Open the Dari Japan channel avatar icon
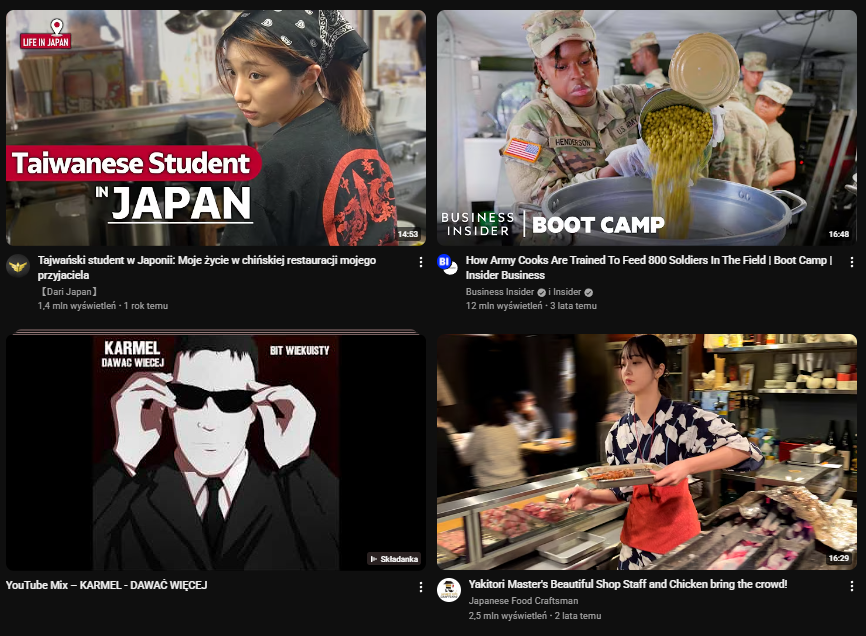 click(18, 267)
